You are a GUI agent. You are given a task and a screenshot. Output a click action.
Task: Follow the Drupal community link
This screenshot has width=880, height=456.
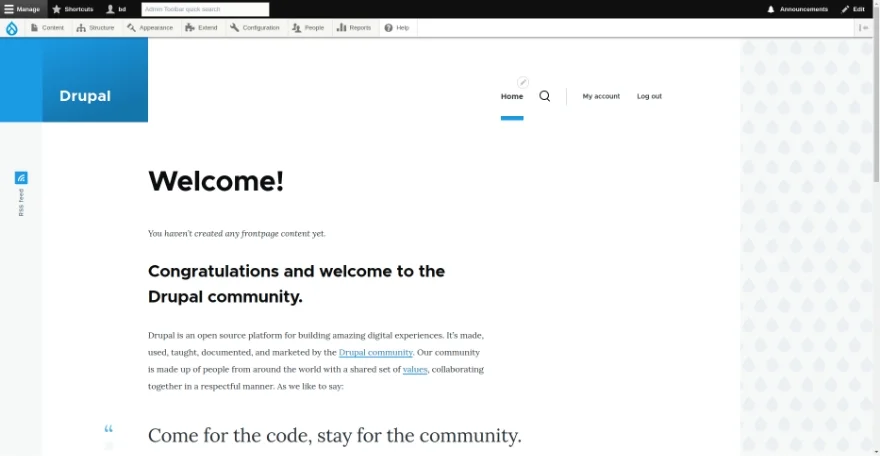(x=375, y=352)
